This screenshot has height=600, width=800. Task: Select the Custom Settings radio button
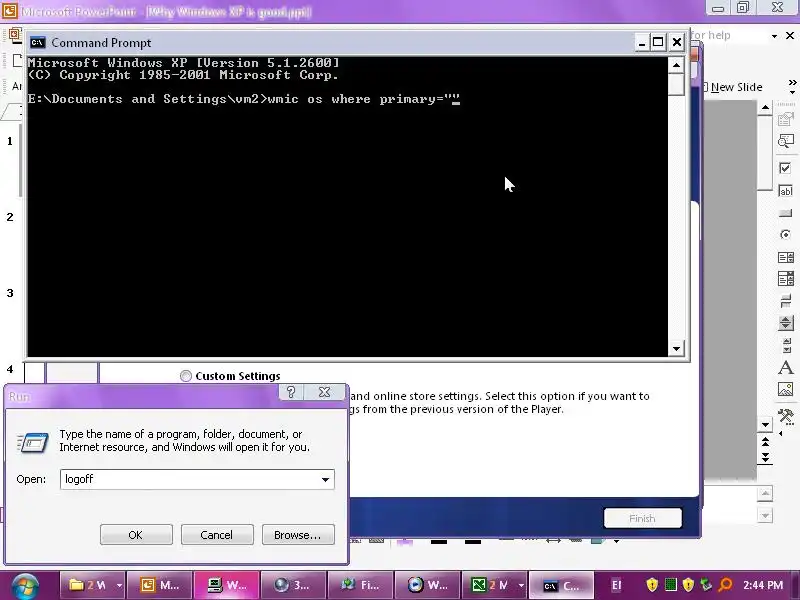tap(186, 376)
